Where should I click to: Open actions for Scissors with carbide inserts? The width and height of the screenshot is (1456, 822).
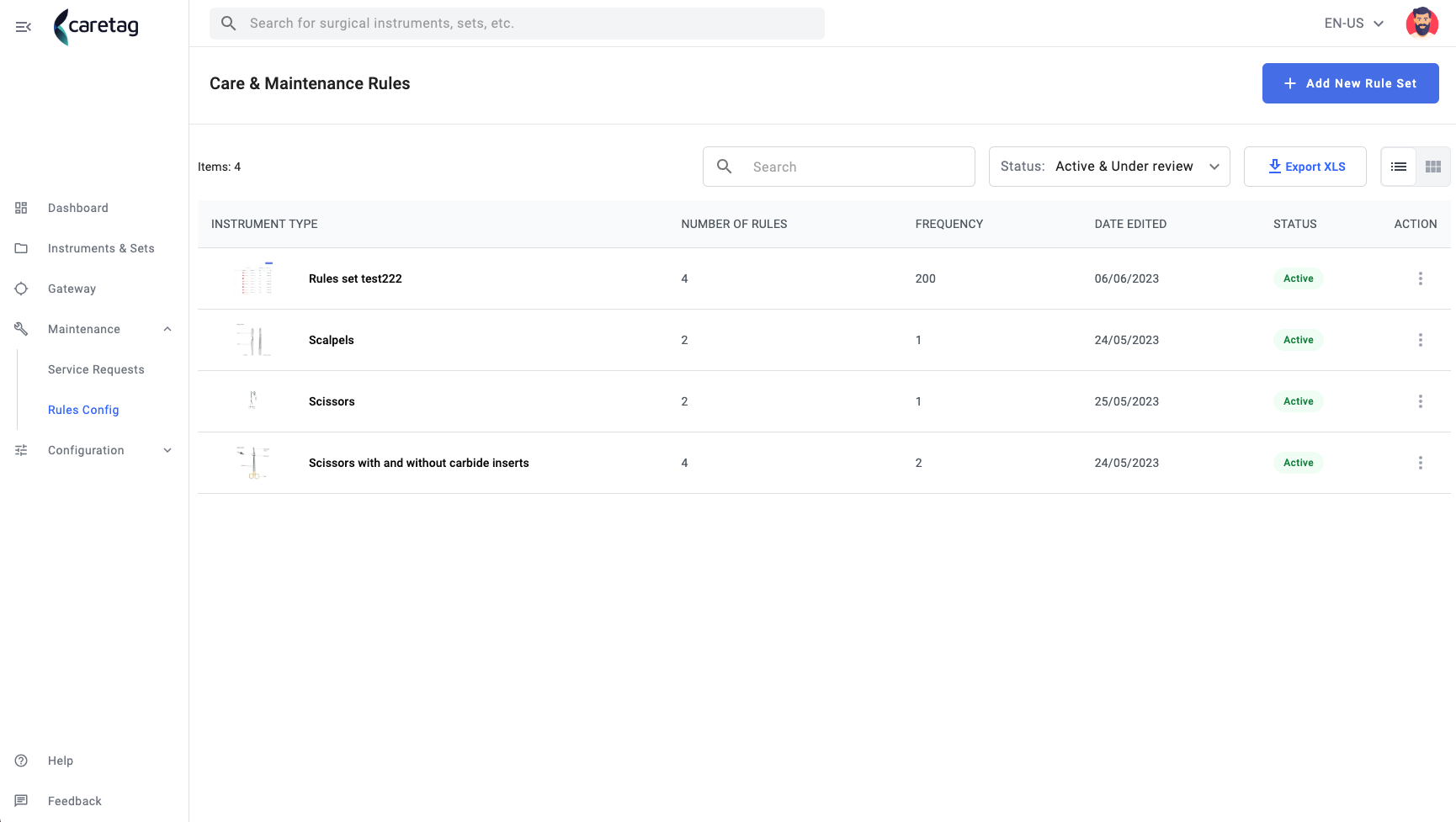click(1421, 463)
